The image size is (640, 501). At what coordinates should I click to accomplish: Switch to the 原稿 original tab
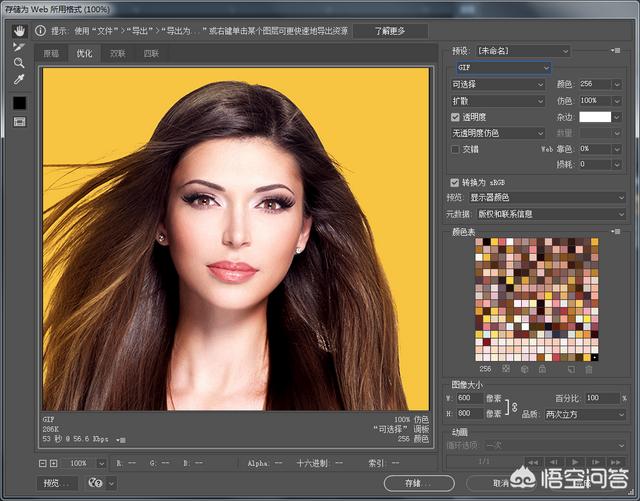click(x=51, y=53)
